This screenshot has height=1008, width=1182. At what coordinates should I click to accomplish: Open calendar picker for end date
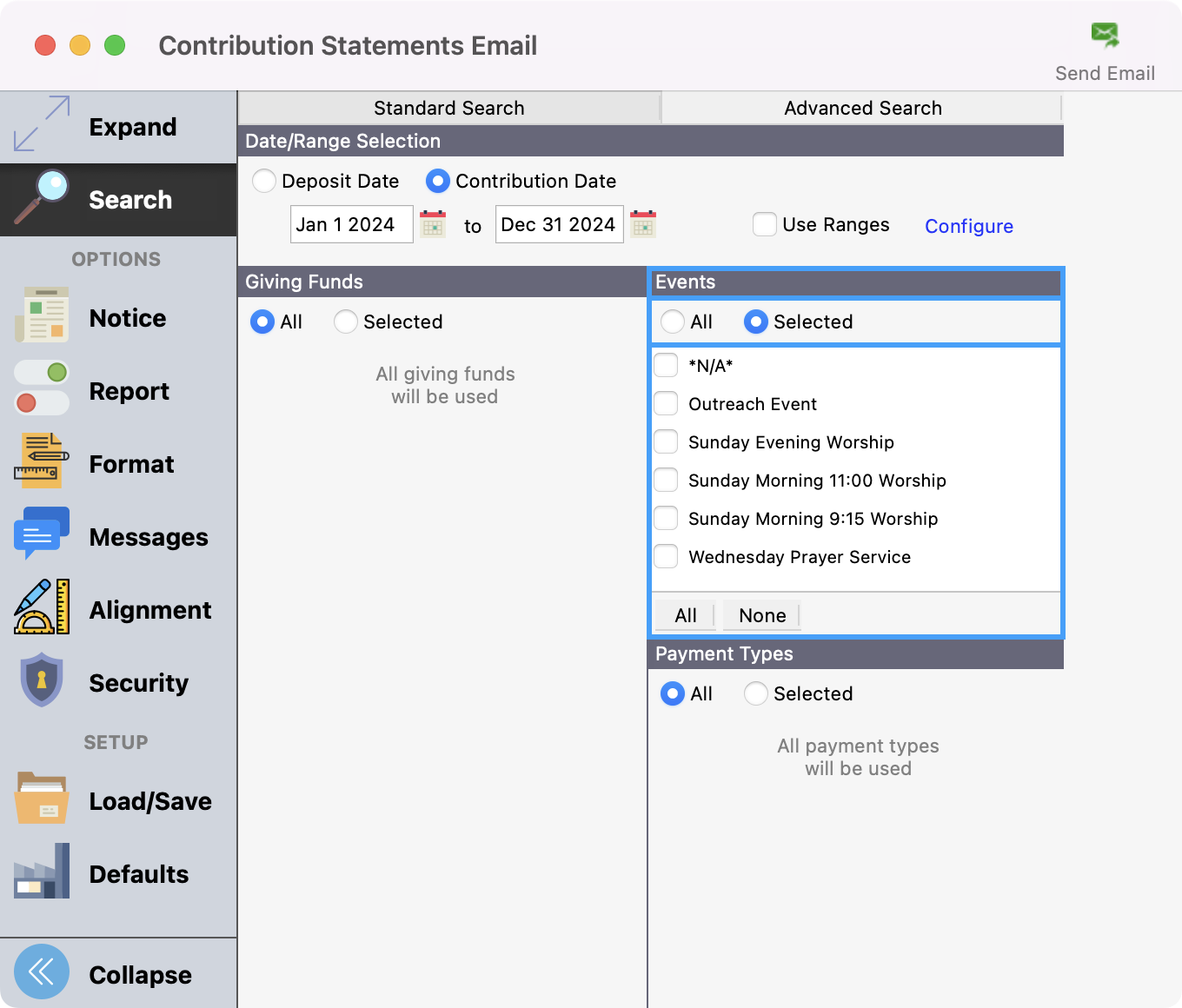tap(643, 224)
